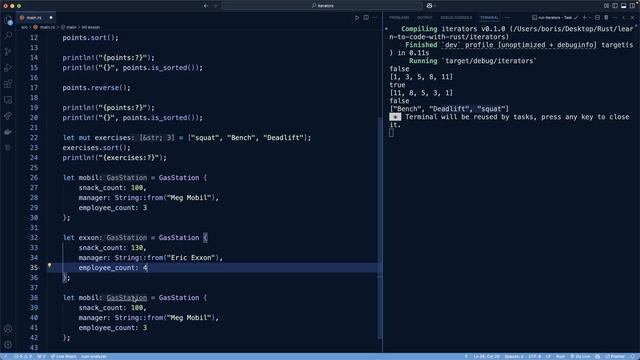Click the terminal cursor input area

click(x=391, y=133)
